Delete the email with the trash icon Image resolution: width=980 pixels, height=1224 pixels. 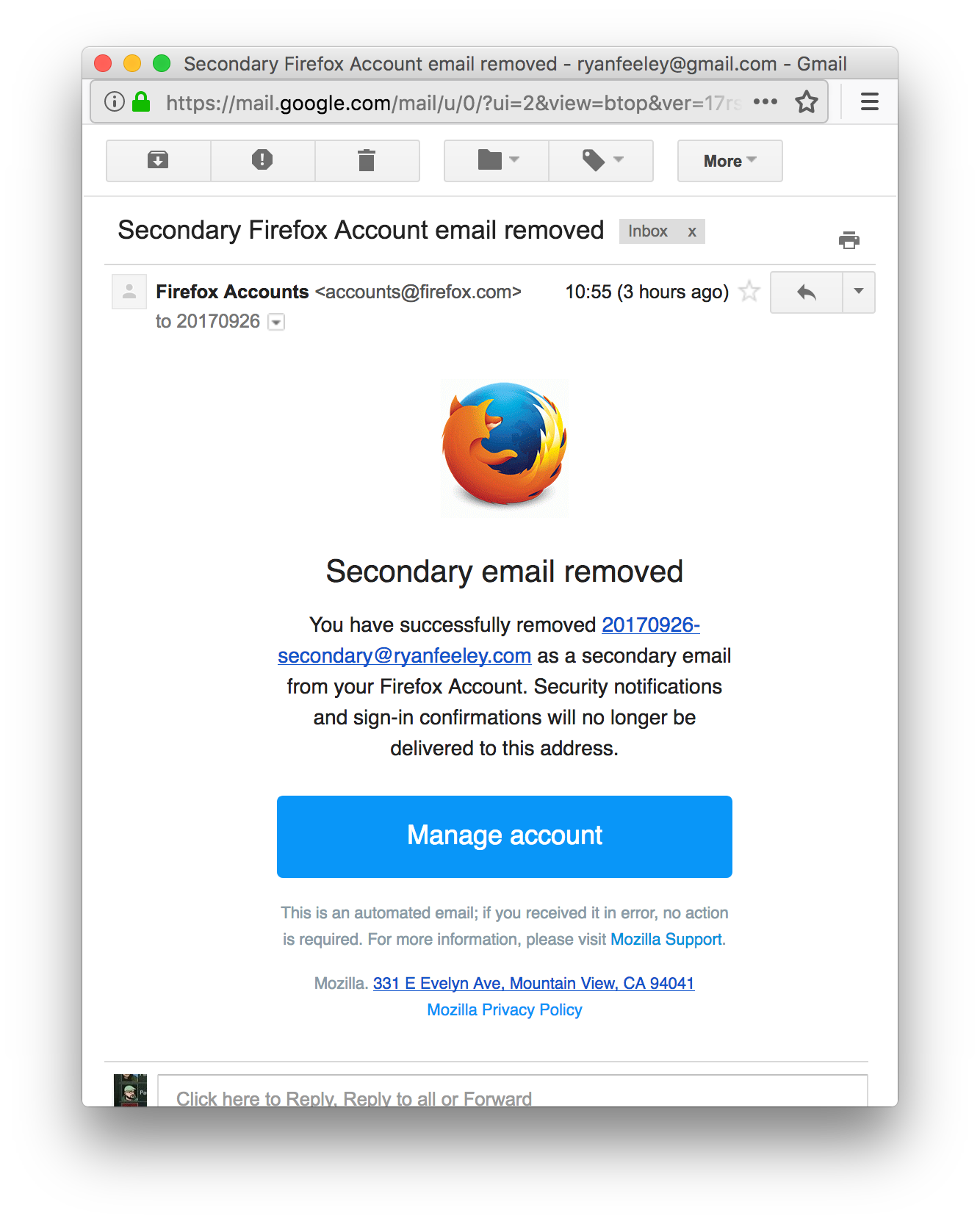(367, 160)
